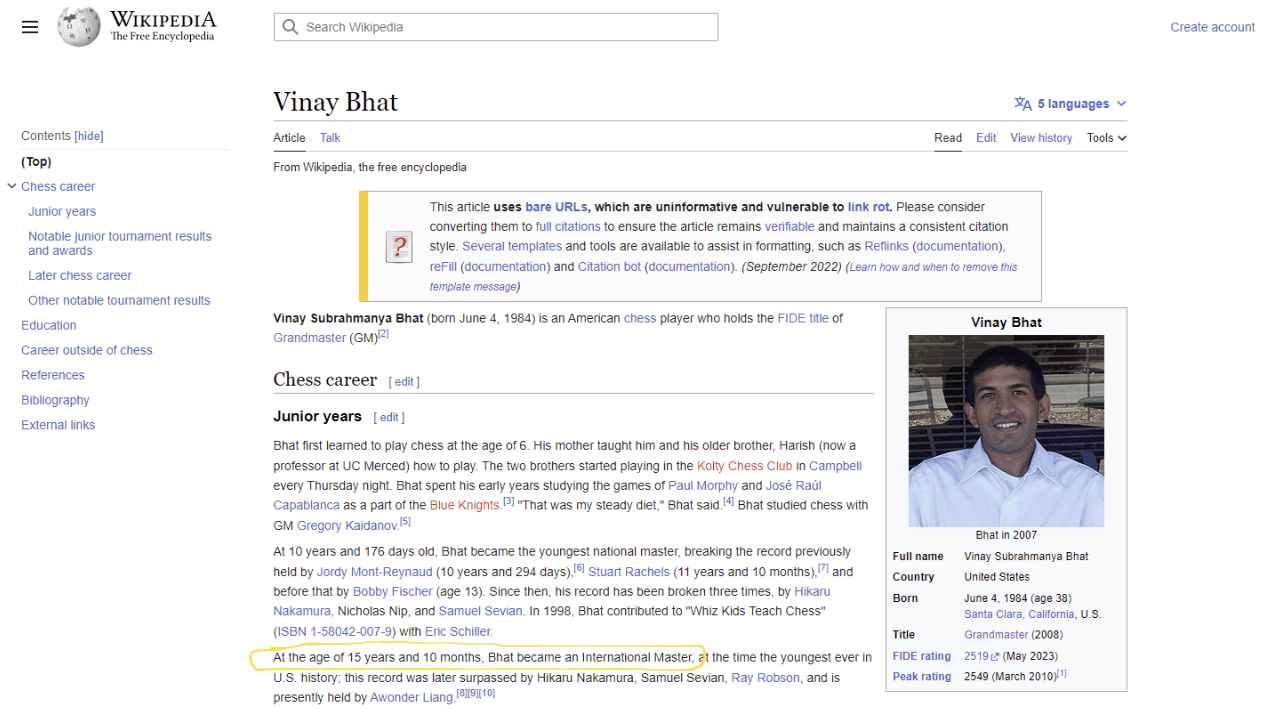Open the Blue Knights link
1271x709 pixels.
pos(464,505)
